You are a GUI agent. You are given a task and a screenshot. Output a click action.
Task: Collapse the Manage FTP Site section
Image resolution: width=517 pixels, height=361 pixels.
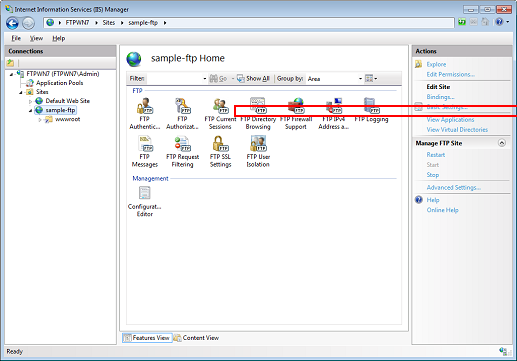coord(502,143)
